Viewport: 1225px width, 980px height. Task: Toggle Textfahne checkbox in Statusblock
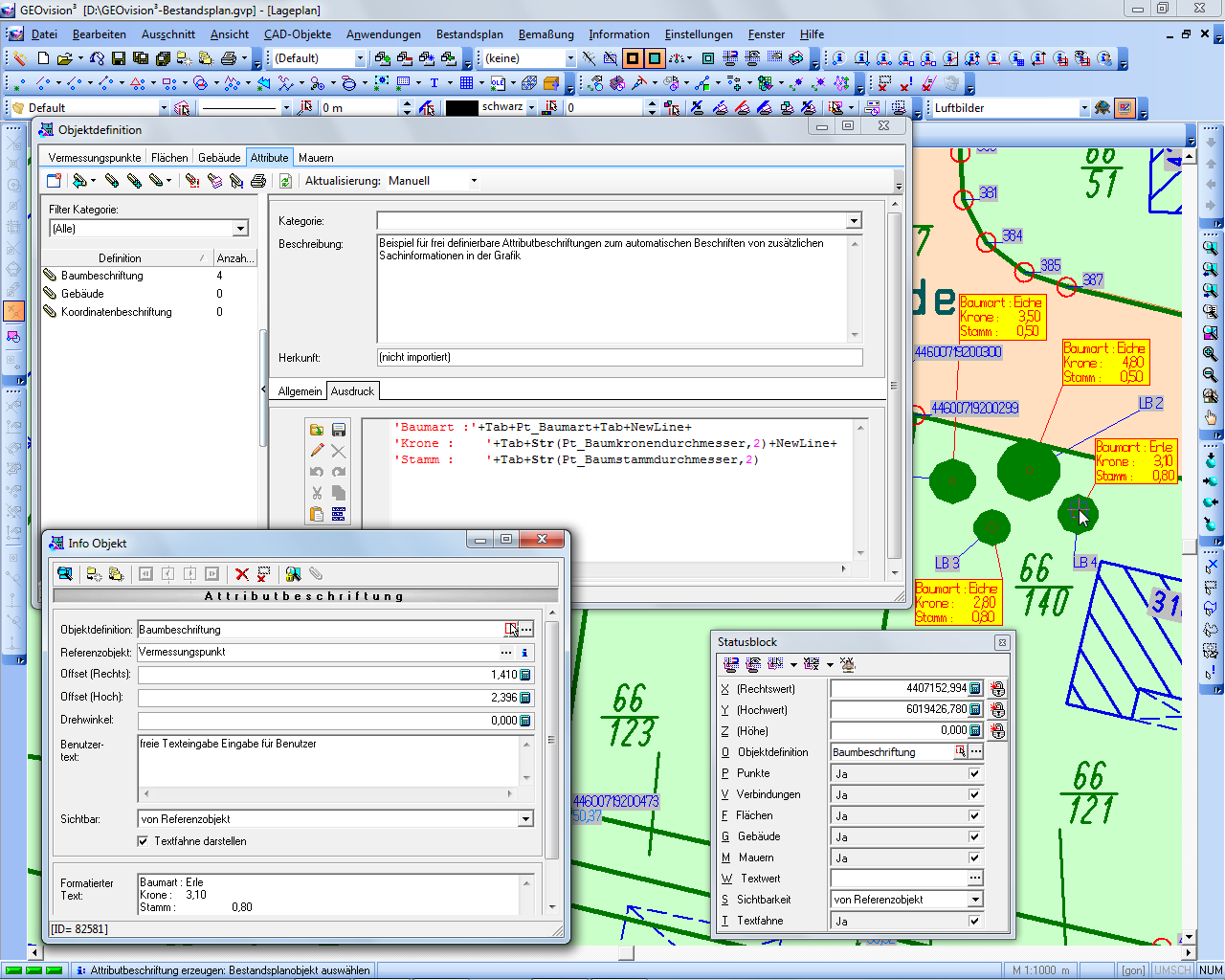tap(974, 921)
